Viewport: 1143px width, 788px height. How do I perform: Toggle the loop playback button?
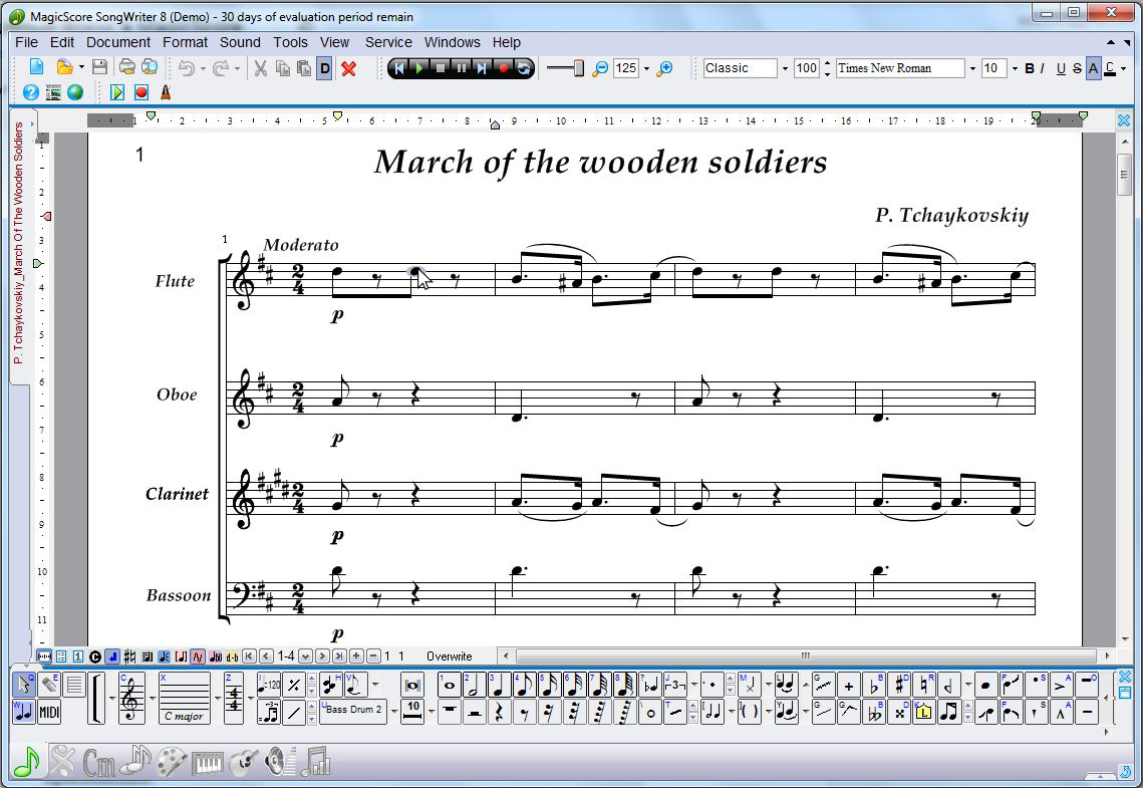[523, 69]
